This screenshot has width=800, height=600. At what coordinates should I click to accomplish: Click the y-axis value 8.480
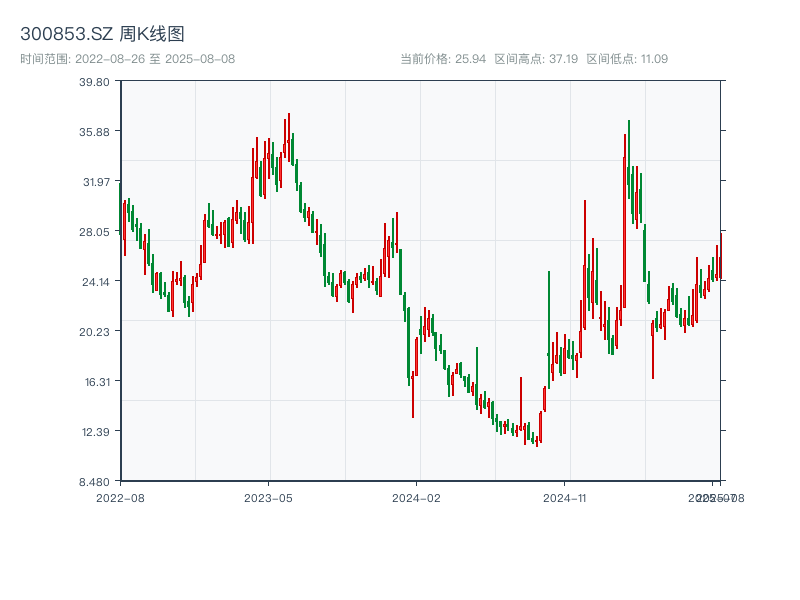[x=94, y=482]
